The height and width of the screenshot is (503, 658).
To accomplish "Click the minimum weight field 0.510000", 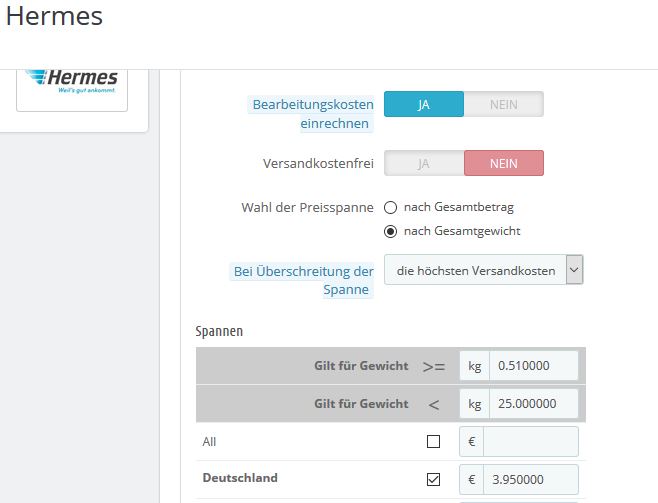I will coord(533,366).
